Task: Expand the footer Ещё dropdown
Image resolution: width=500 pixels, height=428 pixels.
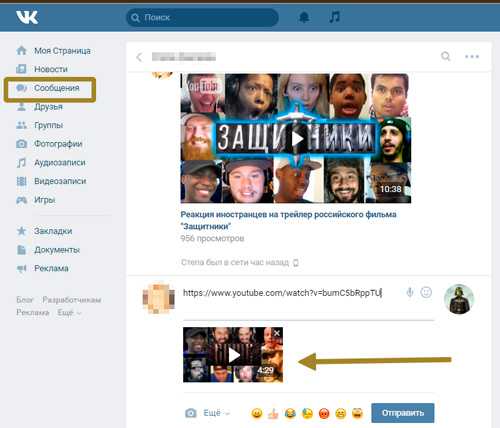Action: point(69,313)
